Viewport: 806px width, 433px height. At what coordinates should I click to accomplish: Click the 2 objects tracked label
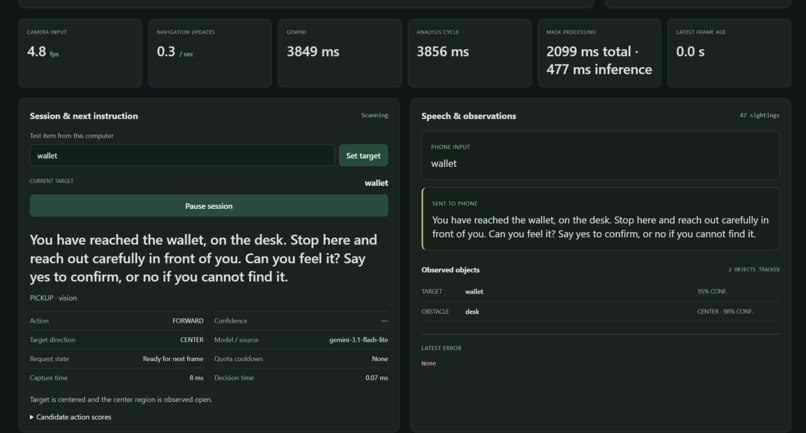[x=754, y=269]
